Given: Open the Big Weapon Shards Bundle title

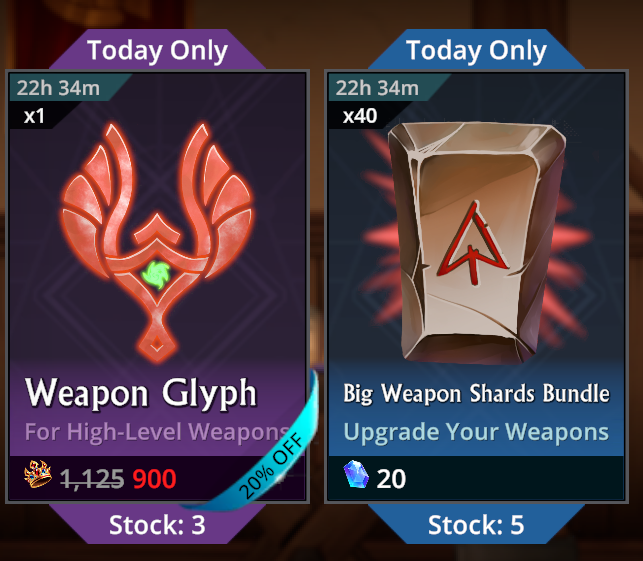Looking at the screenshot, I should 476,394.
